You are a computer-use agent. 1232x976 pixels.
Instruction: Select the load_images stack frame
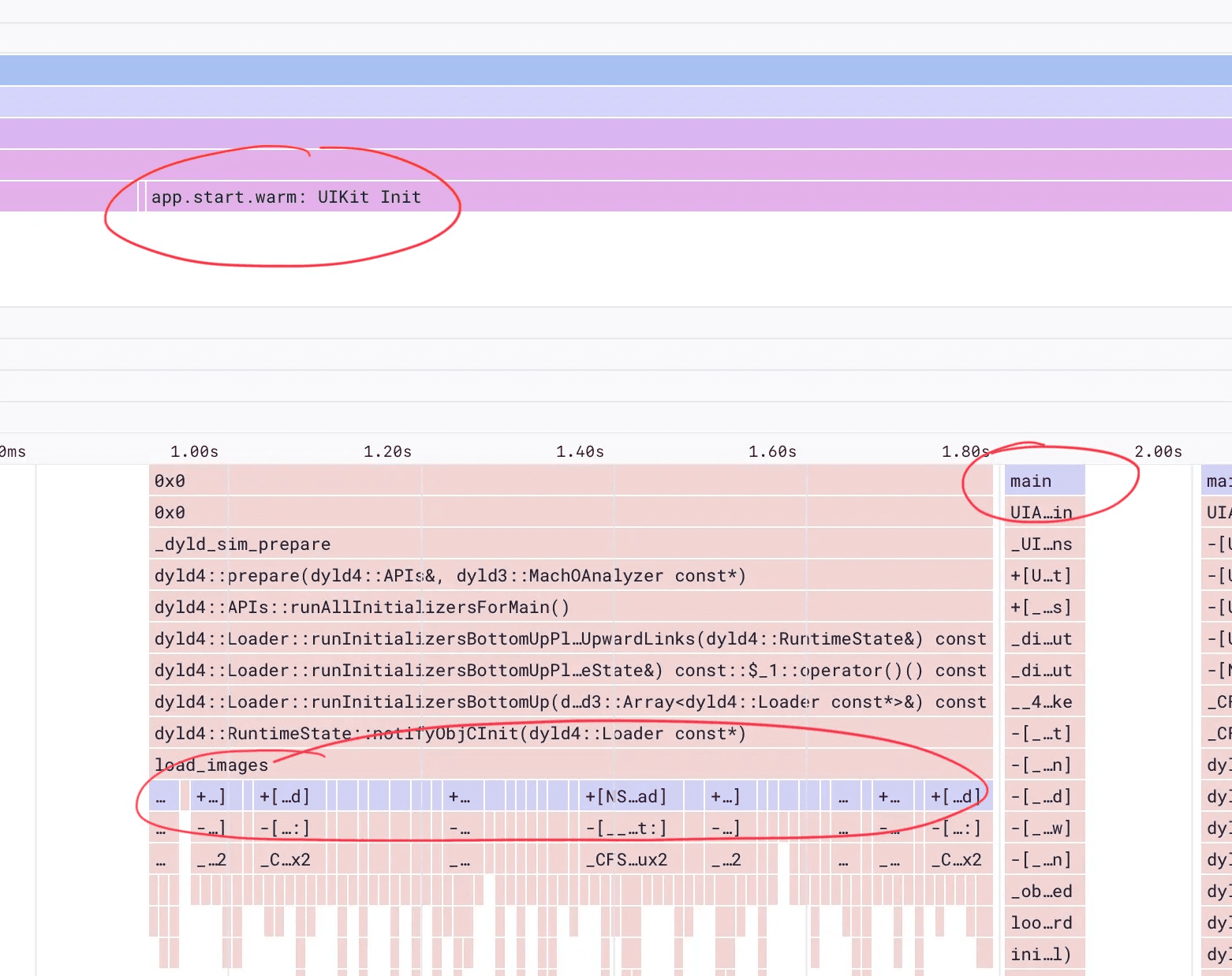(x=210, y=765)
